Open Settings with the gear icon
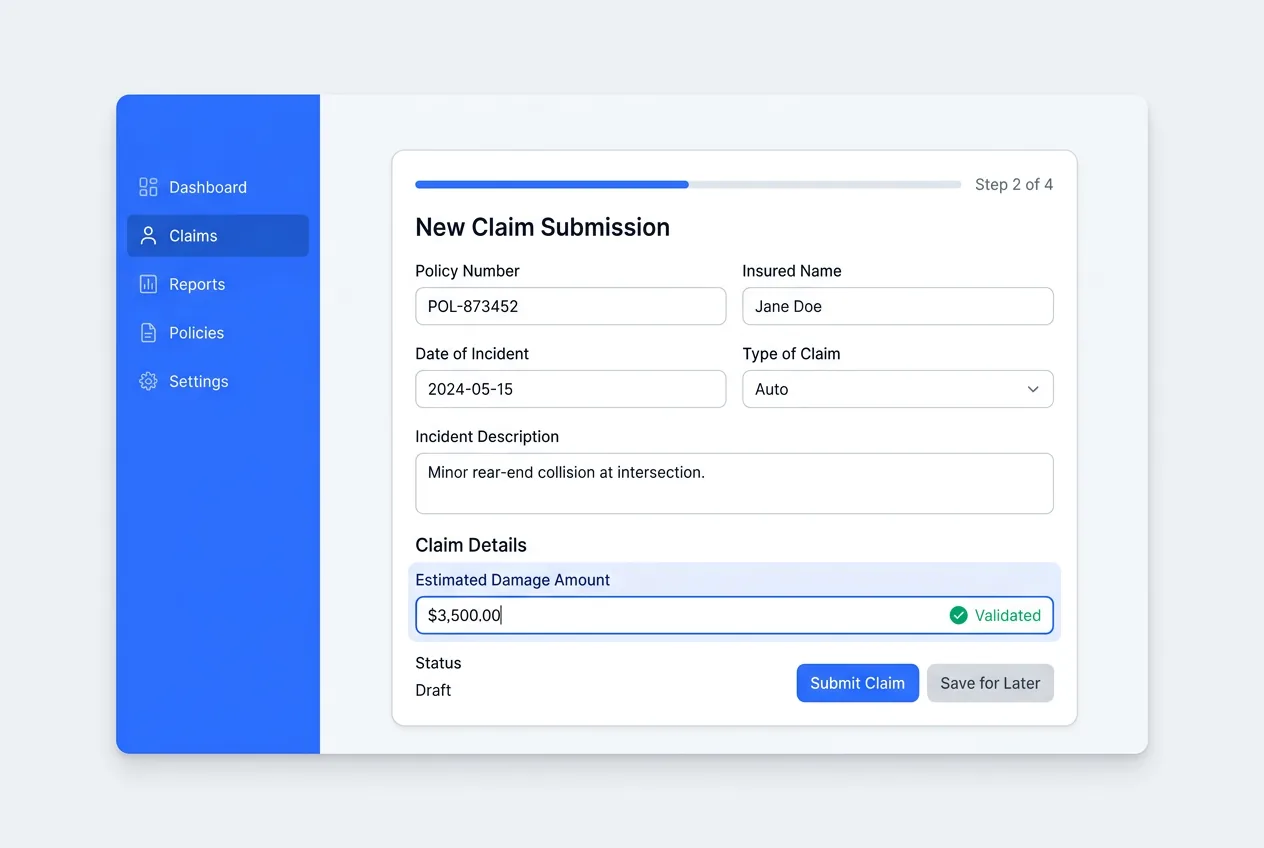Viewport: 1264px width, 848px height. (148, 381)
